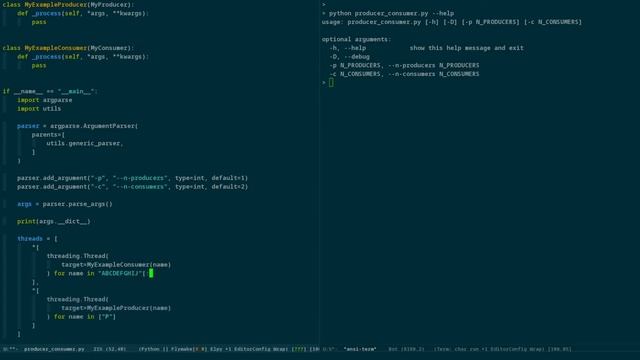
Task: Click the 'python producer_consumer.py --help' command in terminal
Action: point(391,13)
